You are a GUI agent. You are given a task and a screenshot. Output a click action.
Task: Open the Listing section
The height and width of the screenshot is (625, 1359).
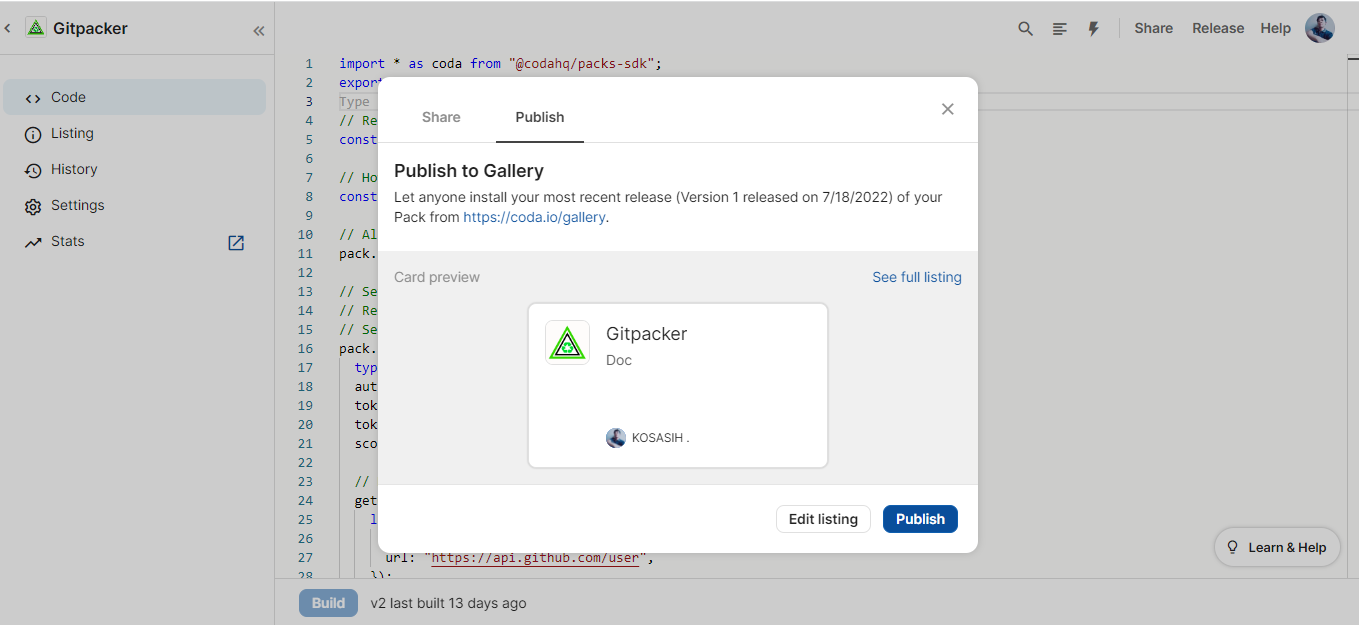click(x=135, y=133)
